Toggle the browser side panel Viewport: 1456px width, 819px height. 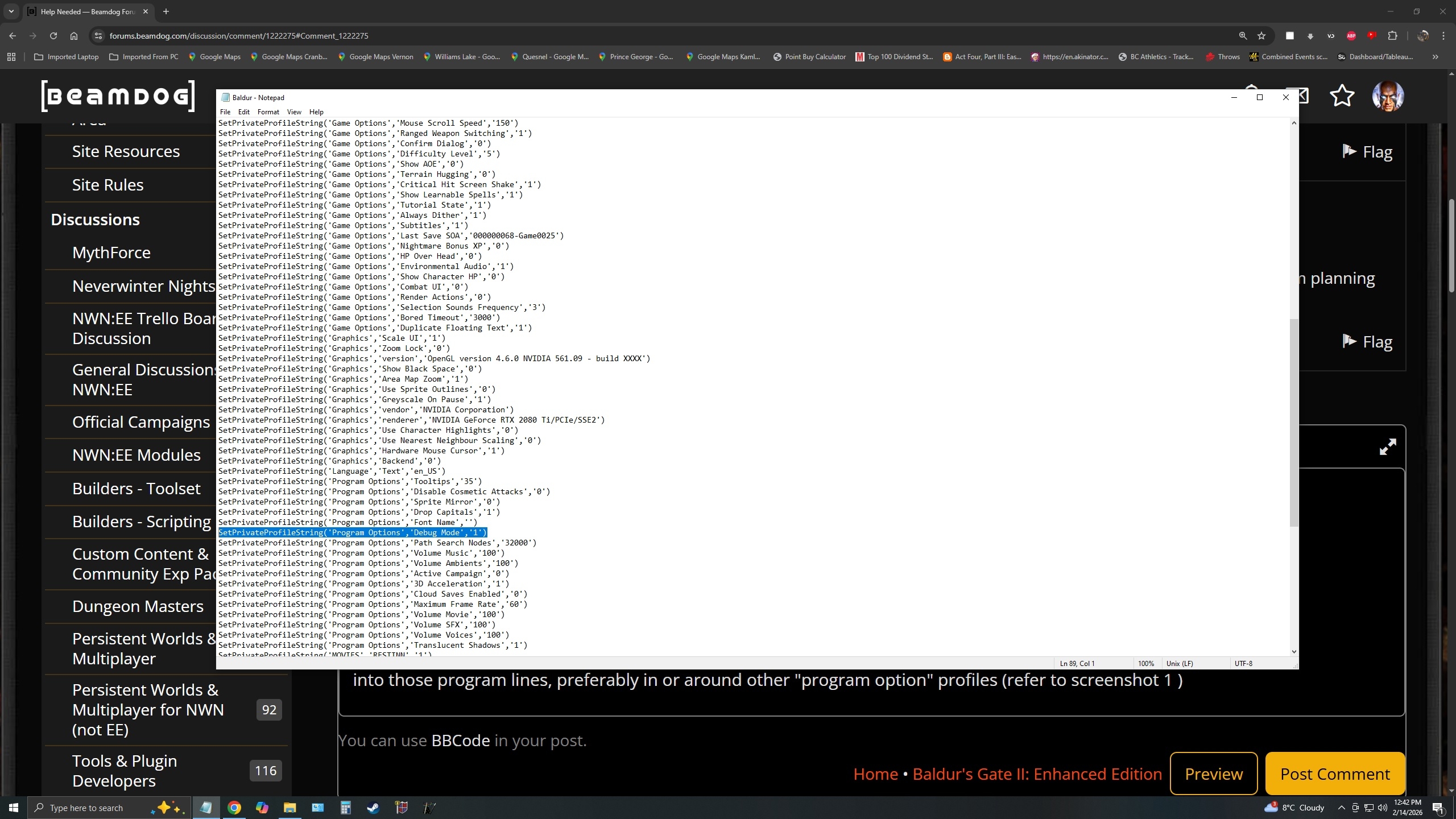tap(1290, 35)
